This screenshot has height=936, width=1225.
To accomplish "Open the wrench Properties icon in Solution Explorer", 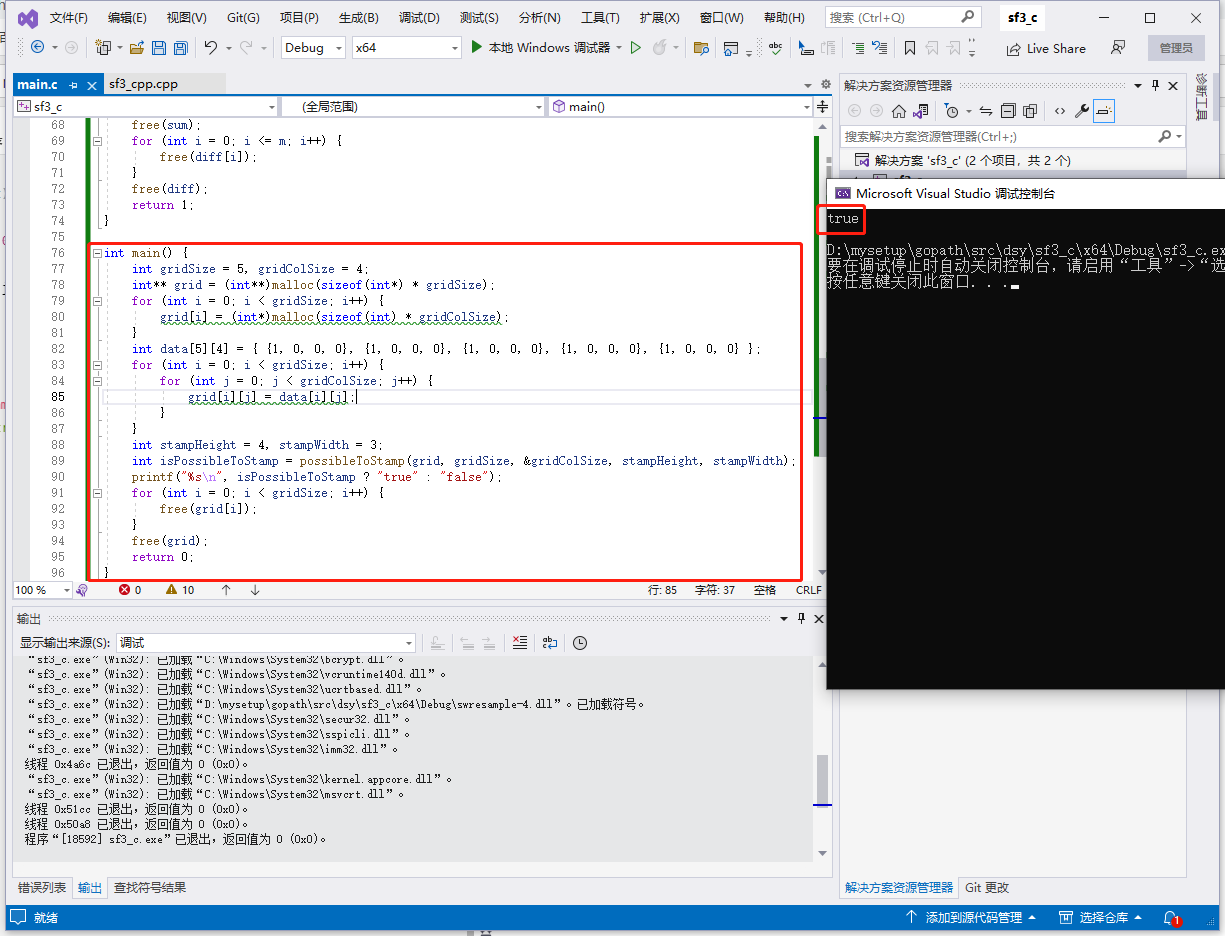I will [1081, 111].
